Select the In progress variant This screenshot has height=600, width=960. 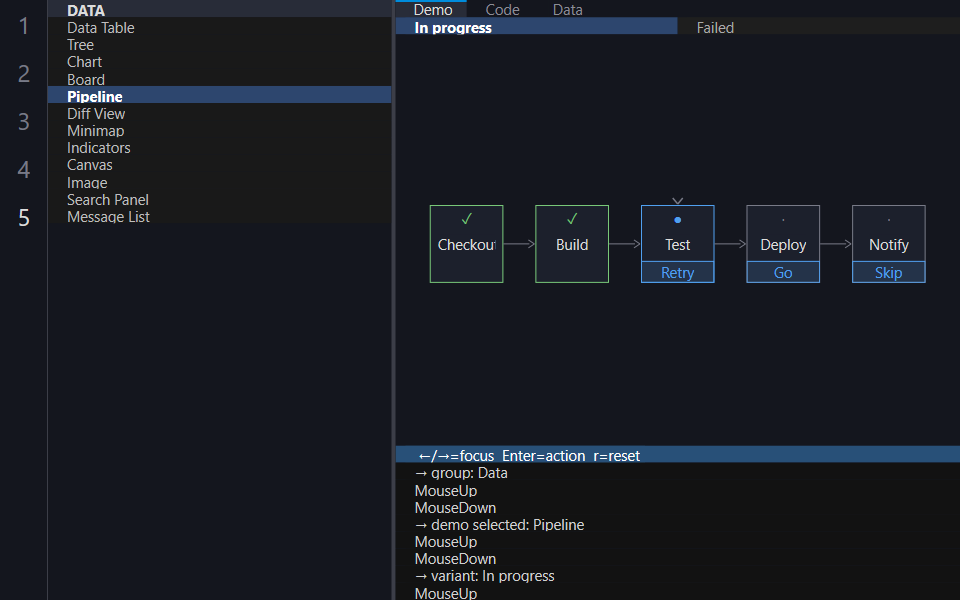[x=536, y=28]
